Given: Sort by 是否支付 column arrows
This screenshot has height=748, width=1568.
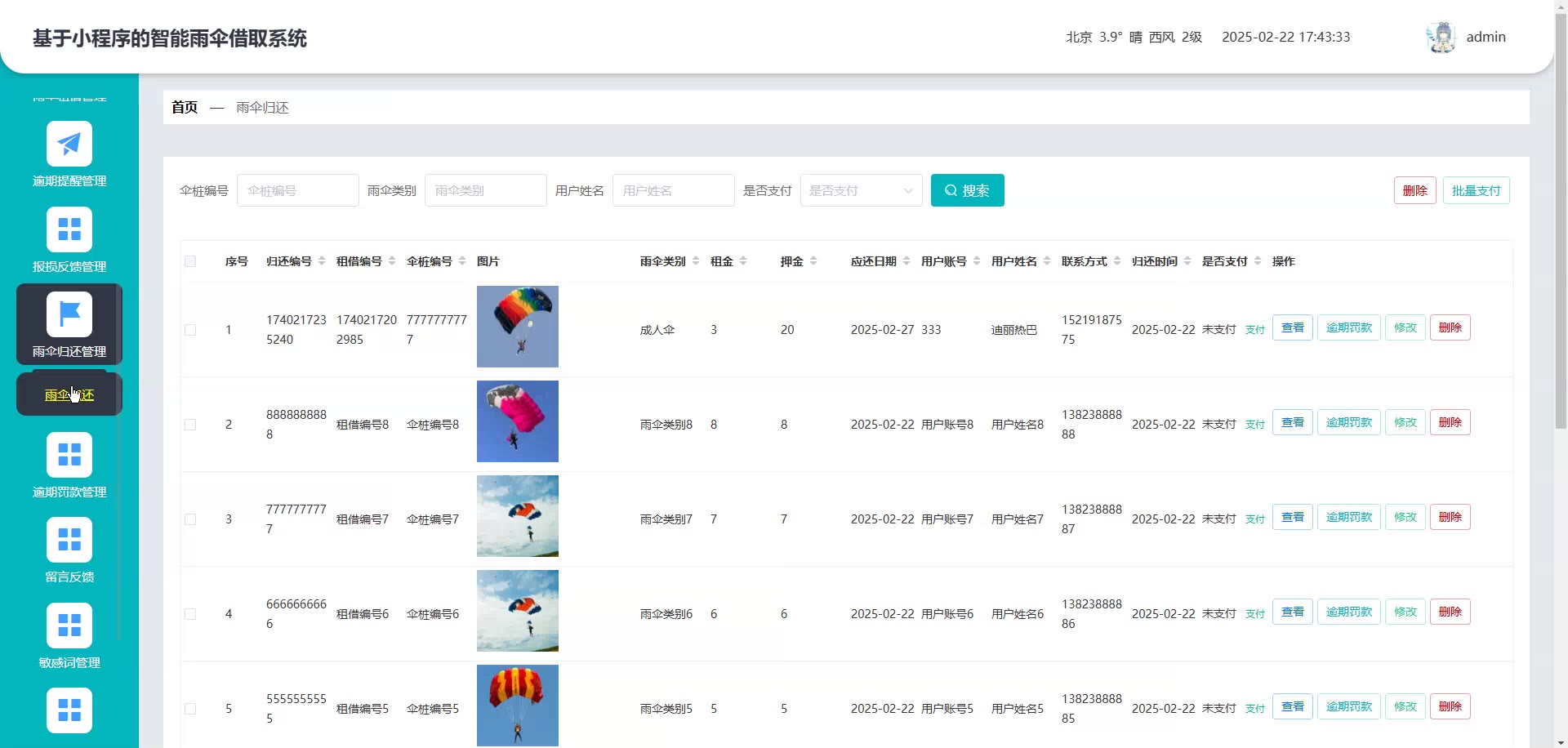Looking at the screenshot, I should tap(1258, 261).
